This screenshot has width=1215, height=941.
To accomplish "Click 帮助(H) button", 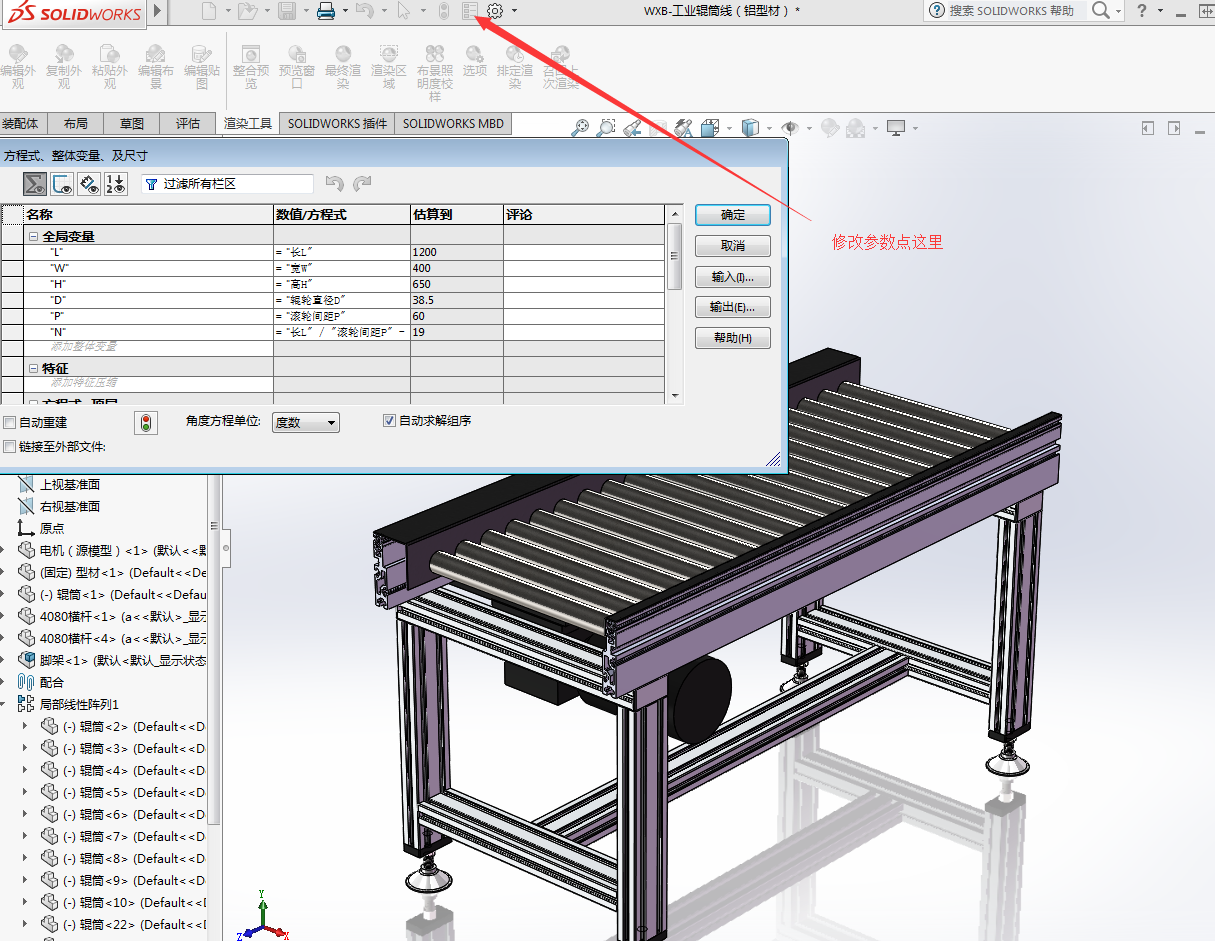I will coord(733,338).
